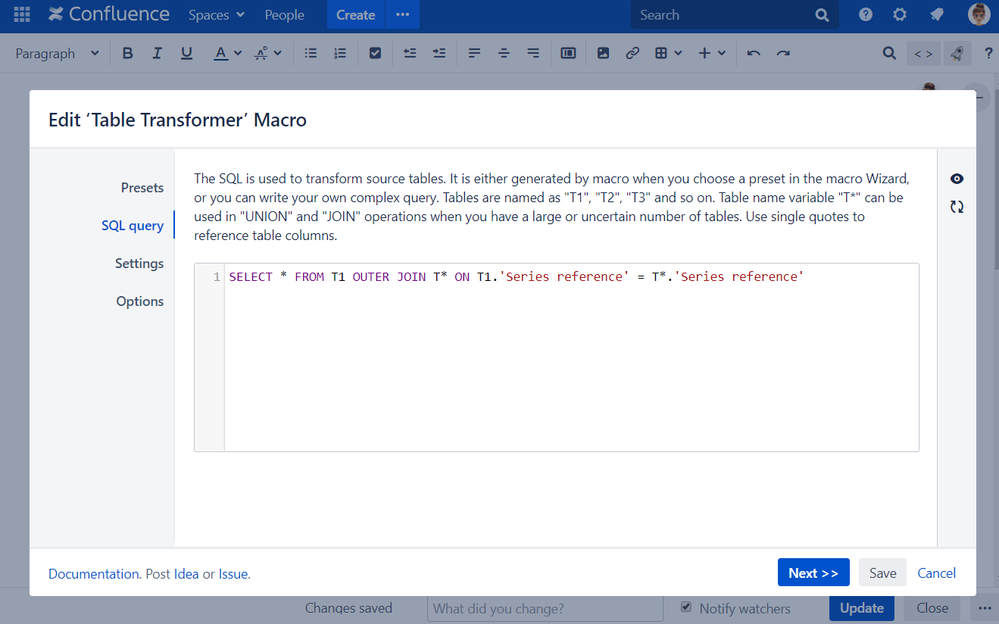Click the What did you change field
Image resolution: width=999 pixels, height=624 pixels.
tap(545, 609)
